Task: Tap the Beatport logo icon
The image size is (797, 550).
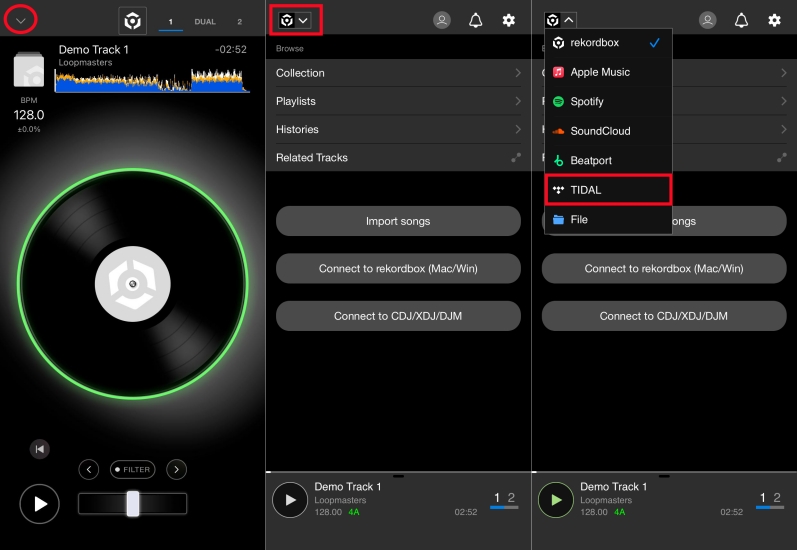Action: [558, 161]
